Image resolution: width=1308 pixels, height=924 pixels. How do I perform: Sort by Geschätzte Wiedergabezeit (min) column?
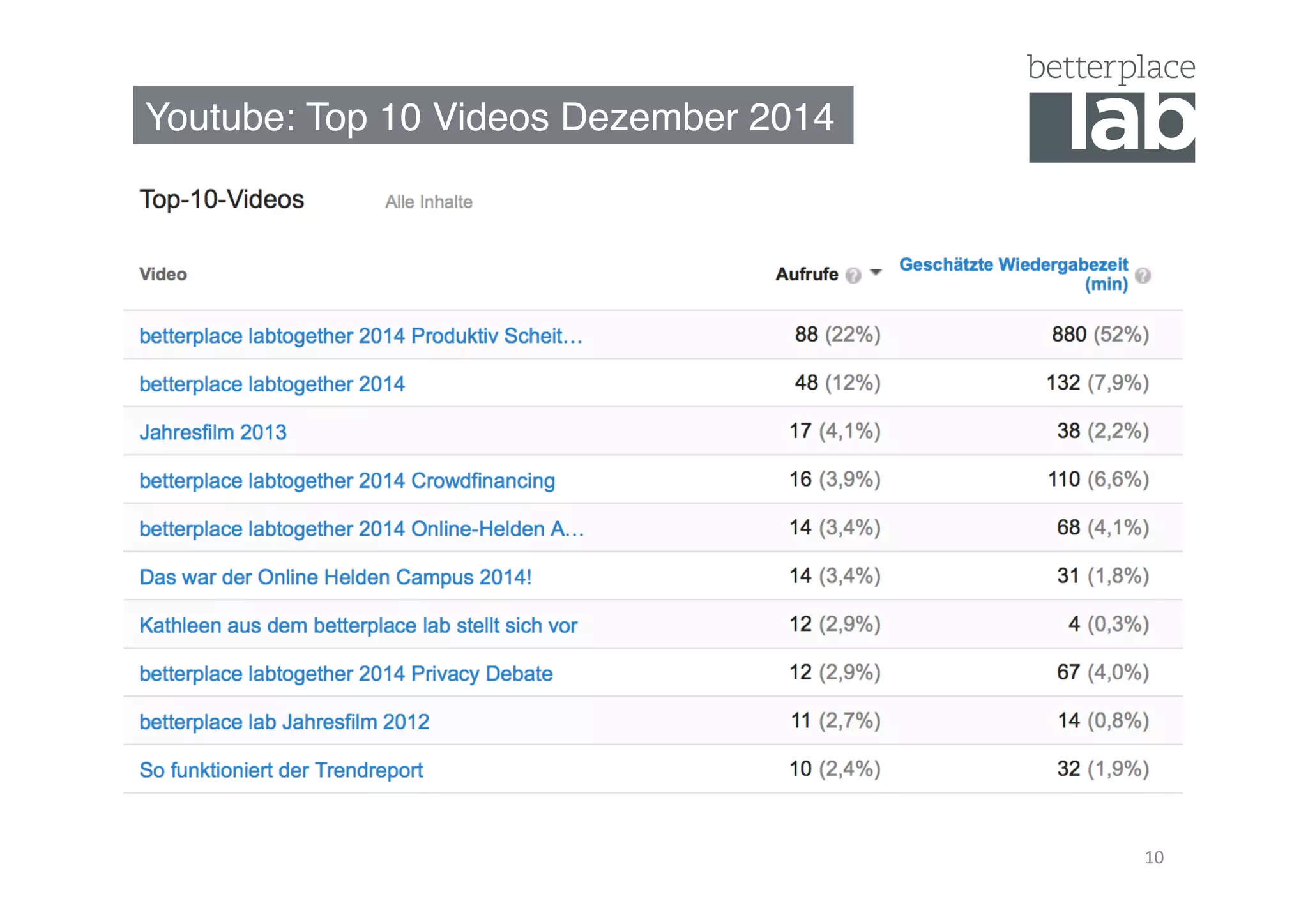click(1014, 274)
